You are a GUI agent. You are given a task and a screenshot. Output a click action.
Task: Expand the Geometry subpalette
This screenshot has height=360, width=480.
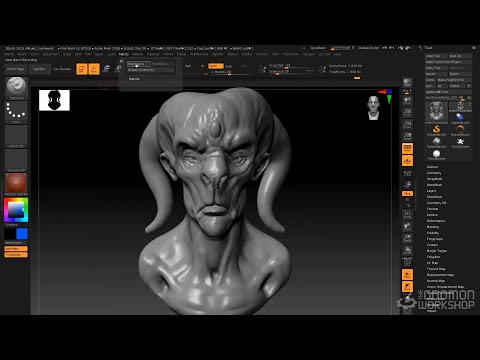[x=434, y=173]
